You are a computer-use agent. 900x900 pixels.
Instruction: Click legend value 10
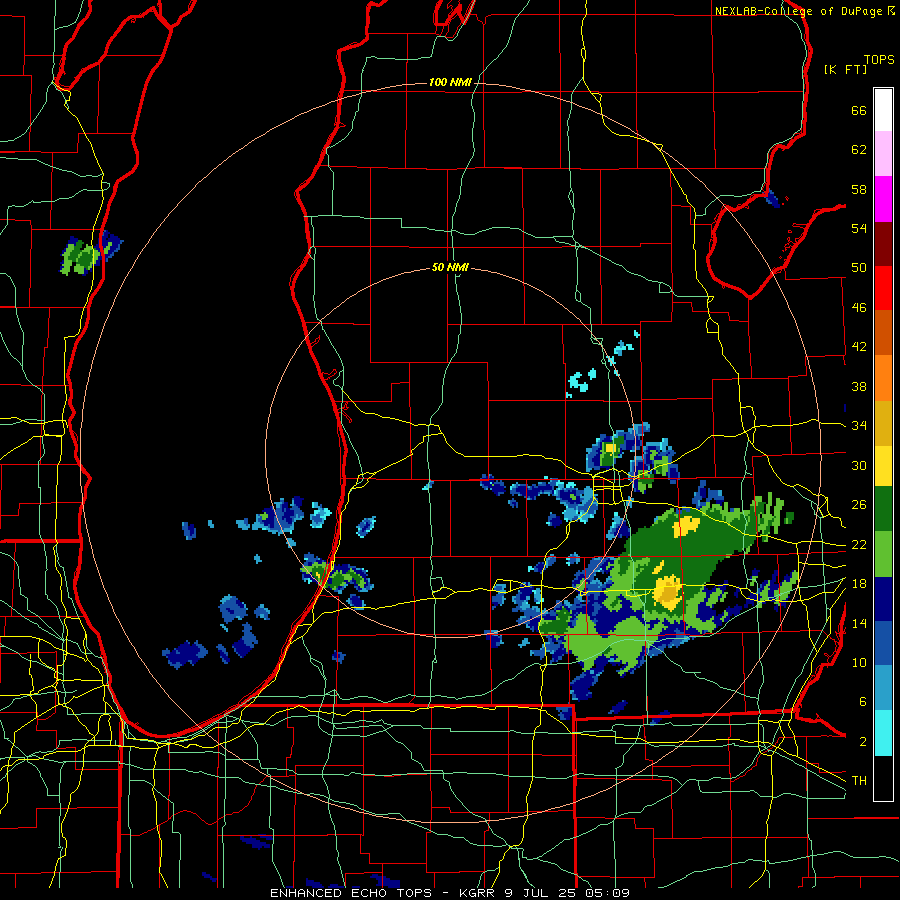coord(859,662)
